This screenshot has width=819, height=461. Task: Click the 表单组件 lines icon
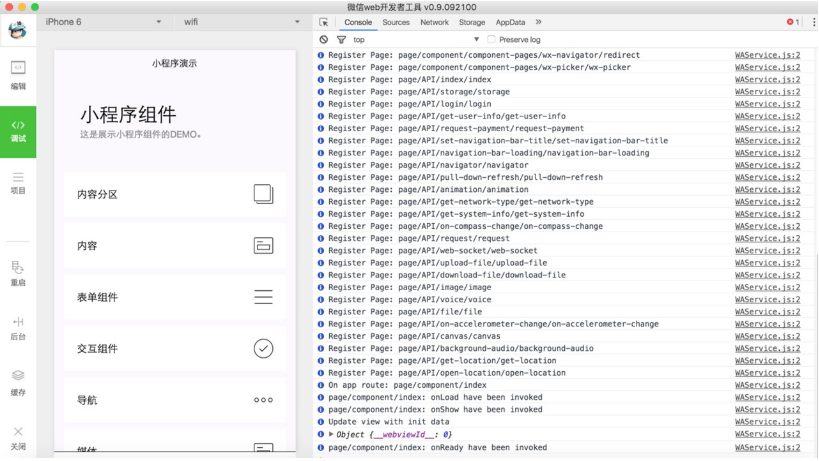[263, 297]
